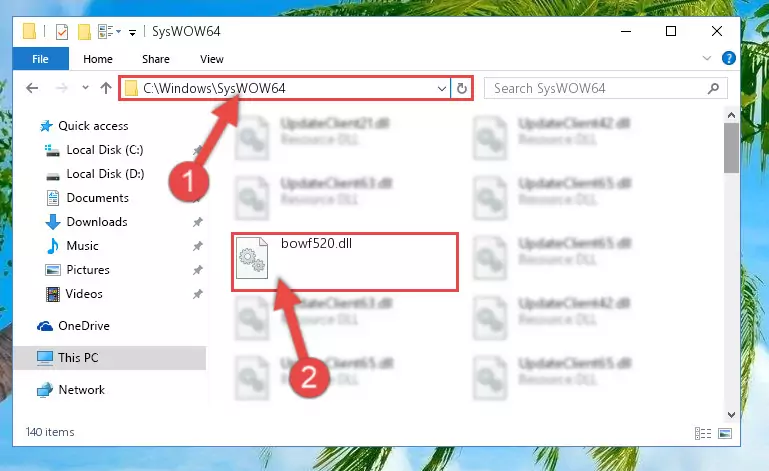Select Network in navigation pane

click(81, 390)
